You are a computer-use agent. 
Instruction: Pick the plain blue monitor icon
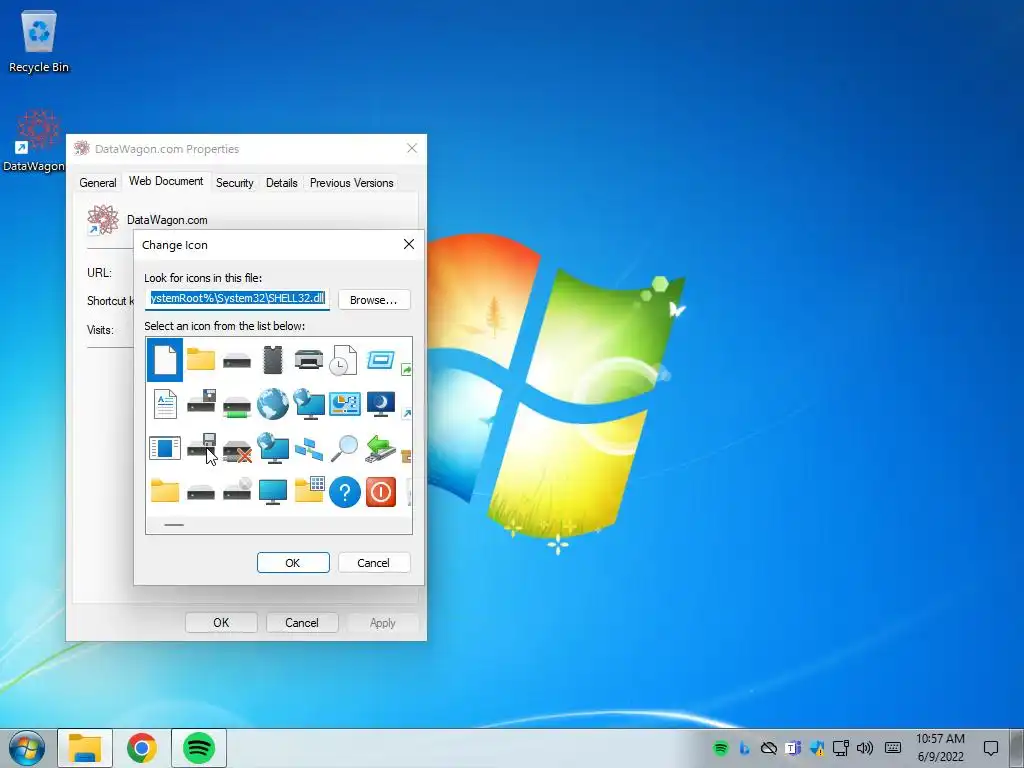tap(272, 492)
